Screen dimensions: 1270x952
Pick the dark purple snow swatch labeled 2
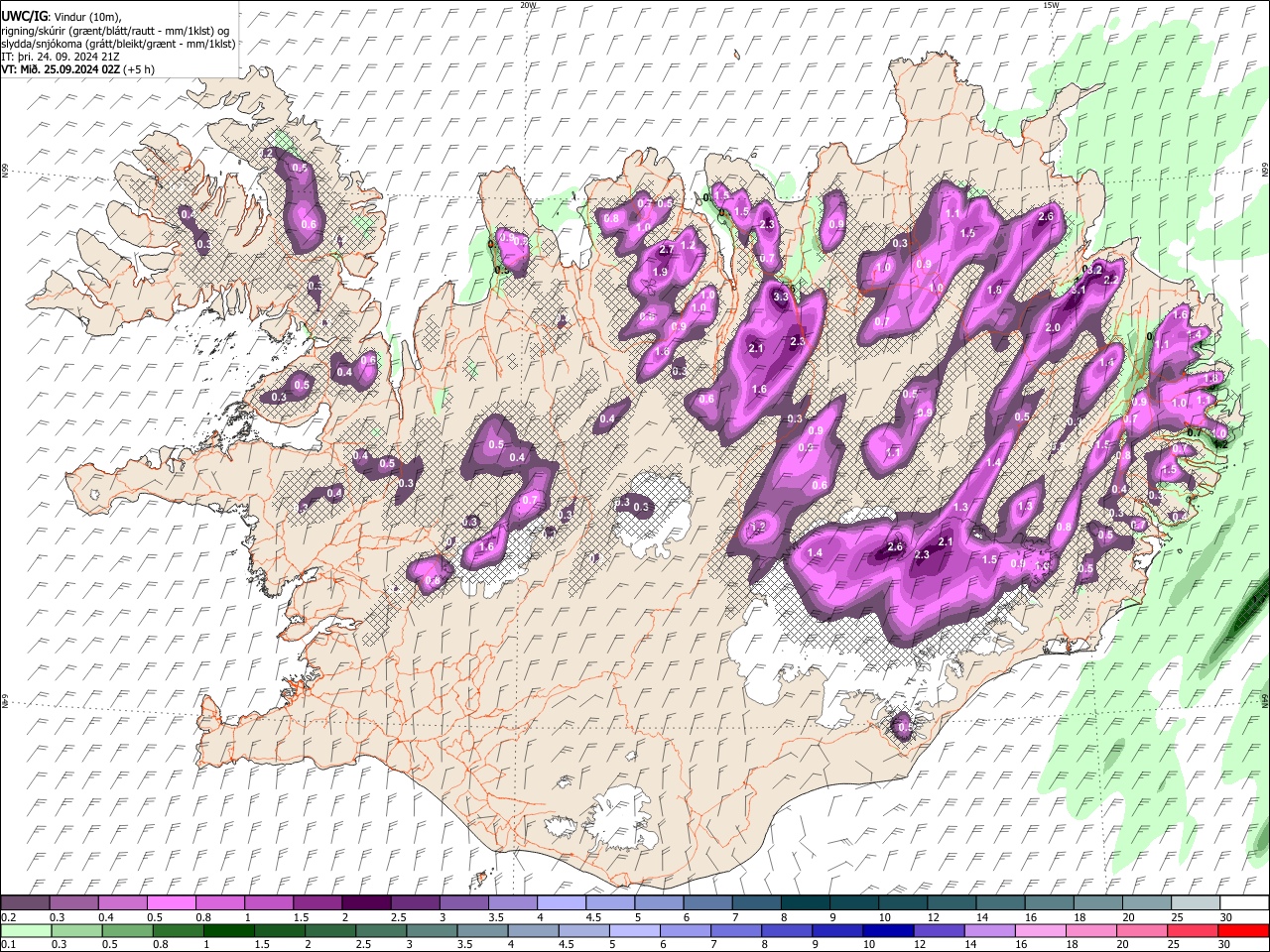365,902
